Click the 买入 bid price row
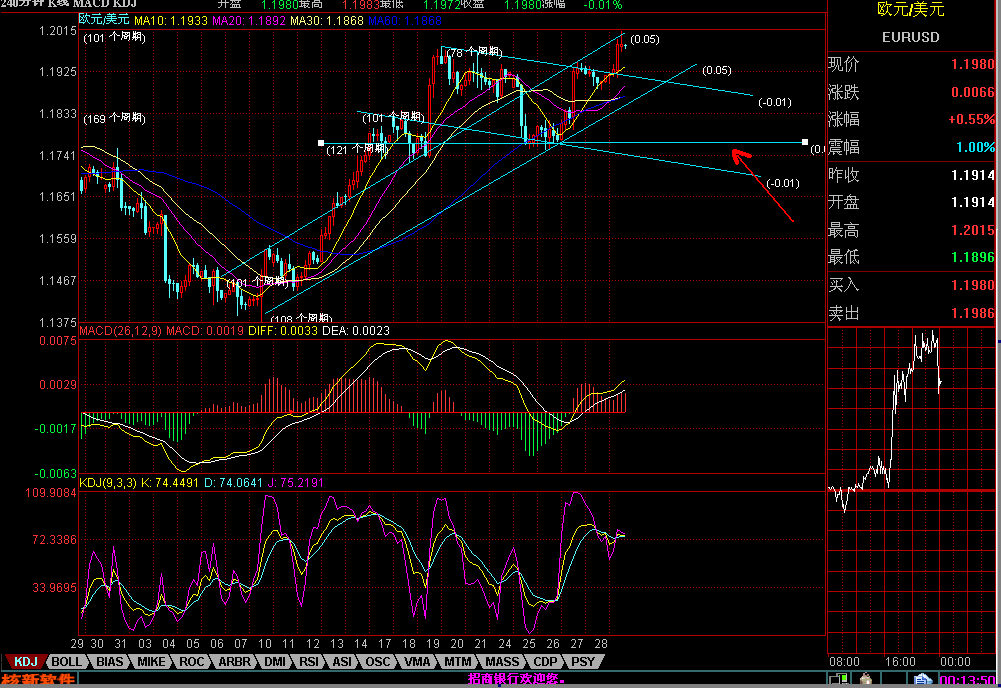This screenshot has height=688, width=1001. 911,285
